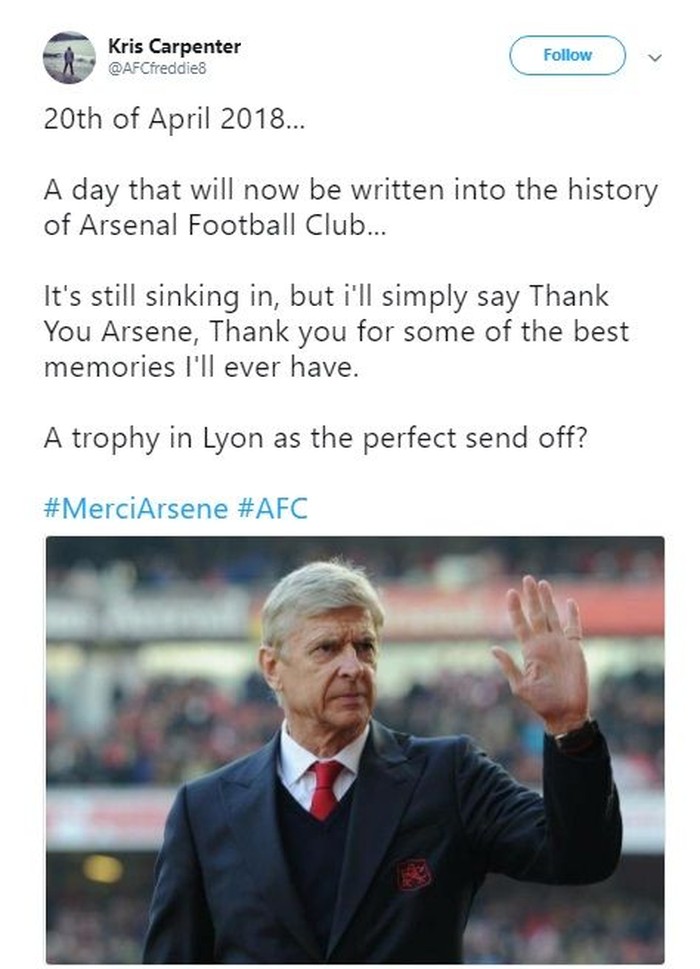700x969 pixels.
Task: Click the "memories I'll ever have." text line
Action: tap(200, 366)
